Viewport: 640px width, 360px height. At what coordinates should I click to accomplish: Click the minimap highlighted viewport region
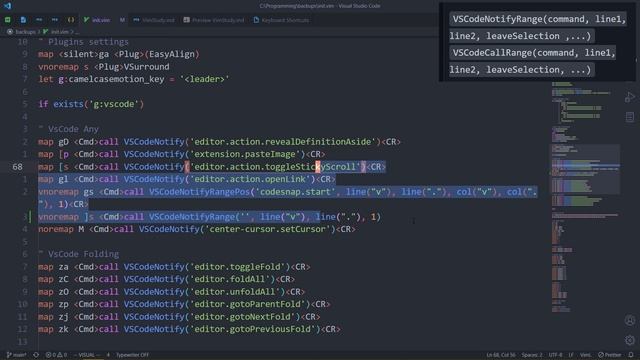click(585, 169)
